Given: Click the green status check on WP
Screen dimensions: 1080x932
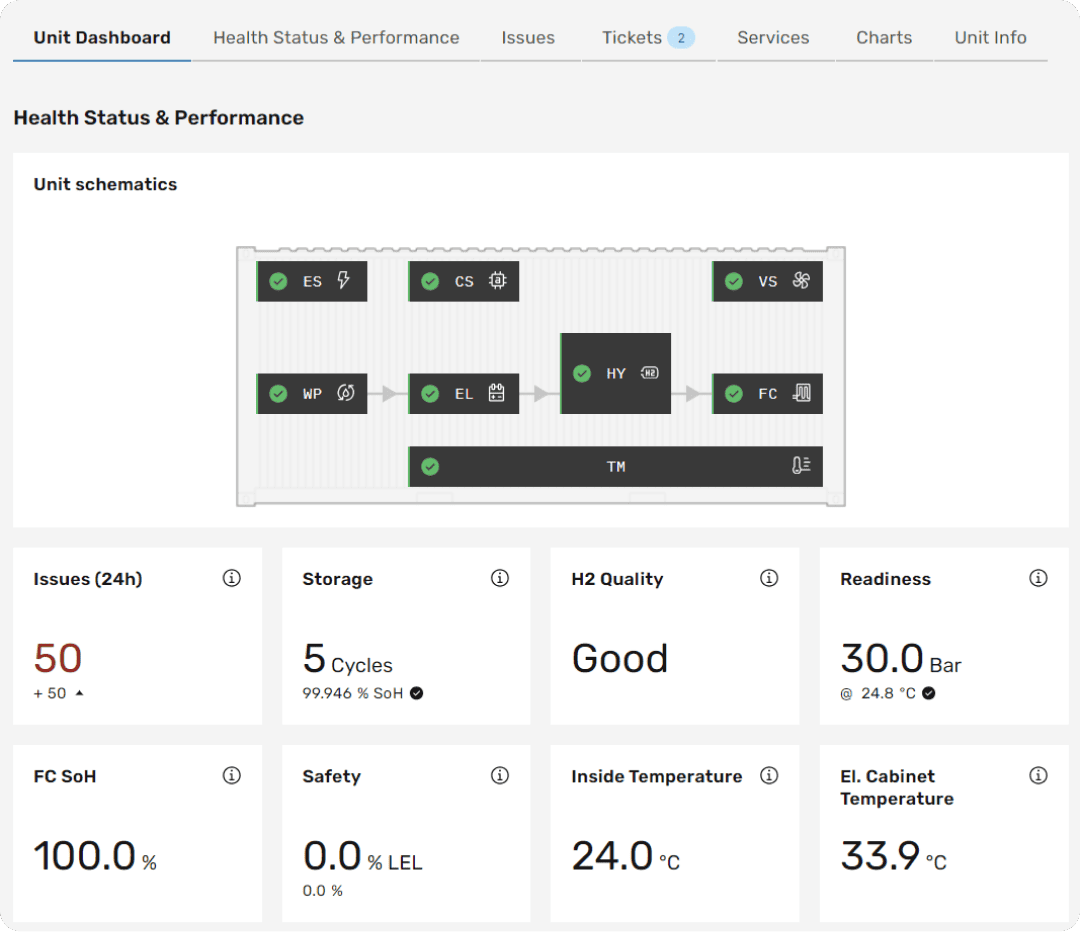Looking at the screenshot, I should click(278, 393).
